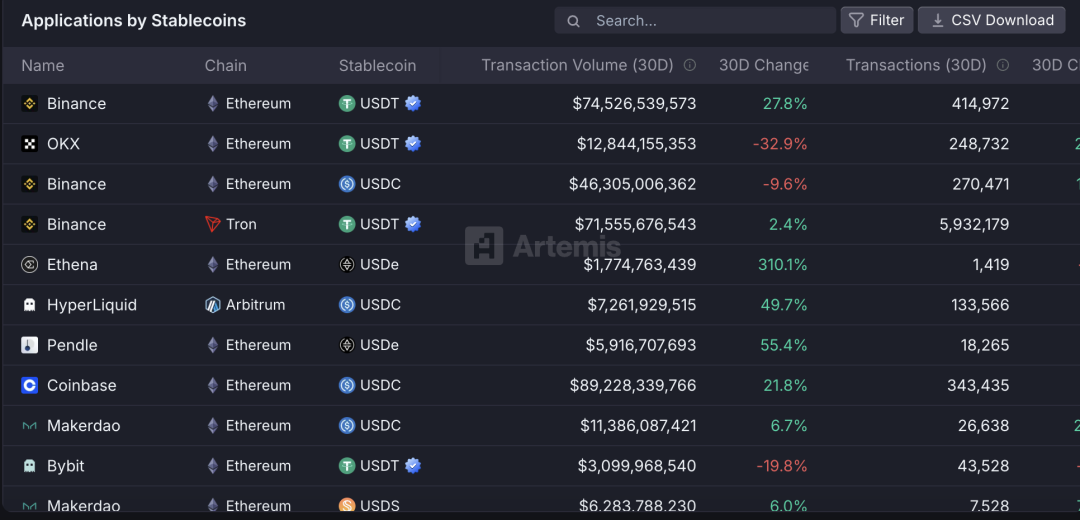The width and height of the screenshot is (1080, 520).
Task: Click the HyperLiquid logo icon
Action: pyautogui.click(x=30, y=305)
